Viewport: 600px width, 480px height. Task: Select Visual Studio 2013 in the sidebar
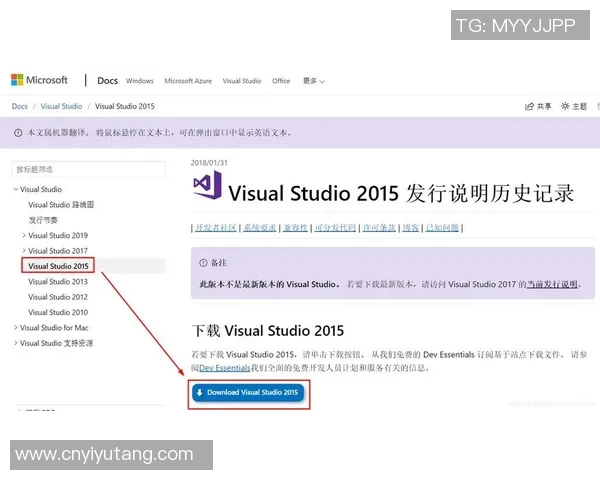(58, 281)
